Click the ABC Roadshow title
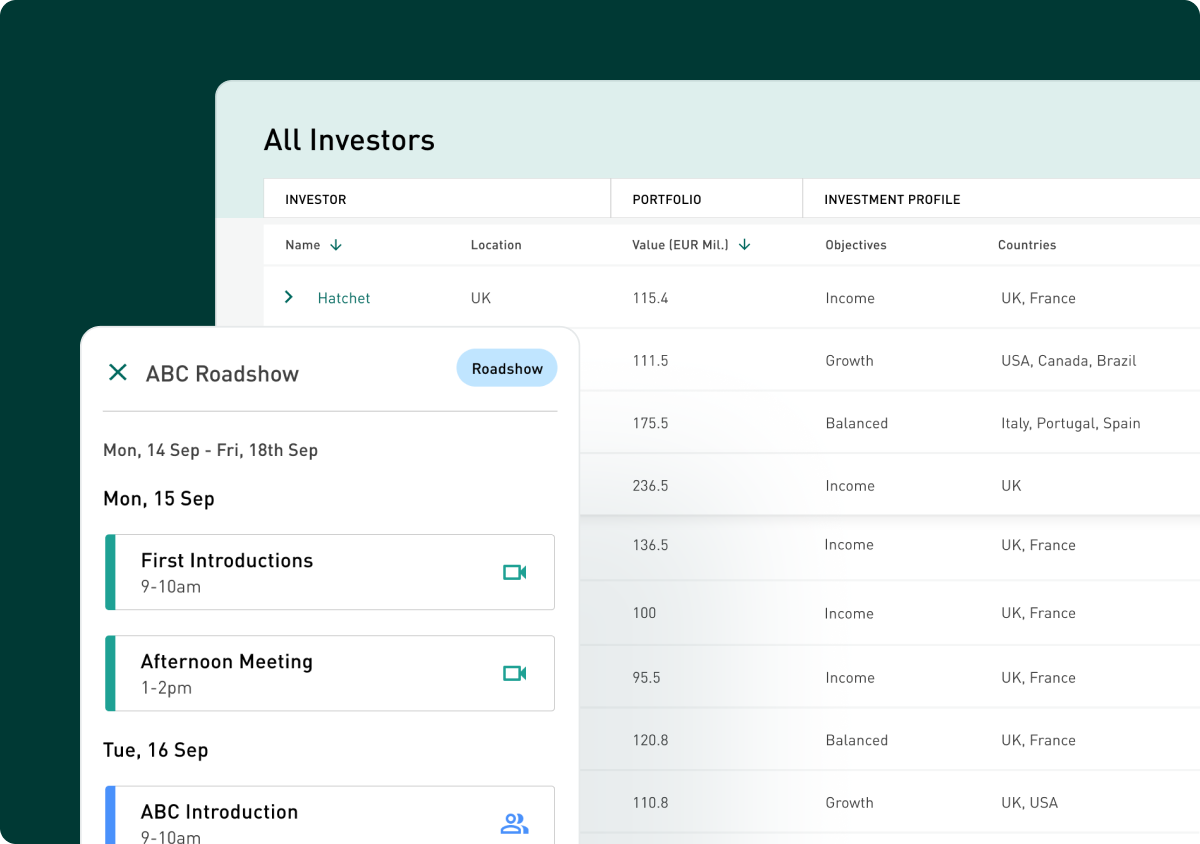Image resolution: width=1200 pixels, height=844 pixels. click(222, 374)
